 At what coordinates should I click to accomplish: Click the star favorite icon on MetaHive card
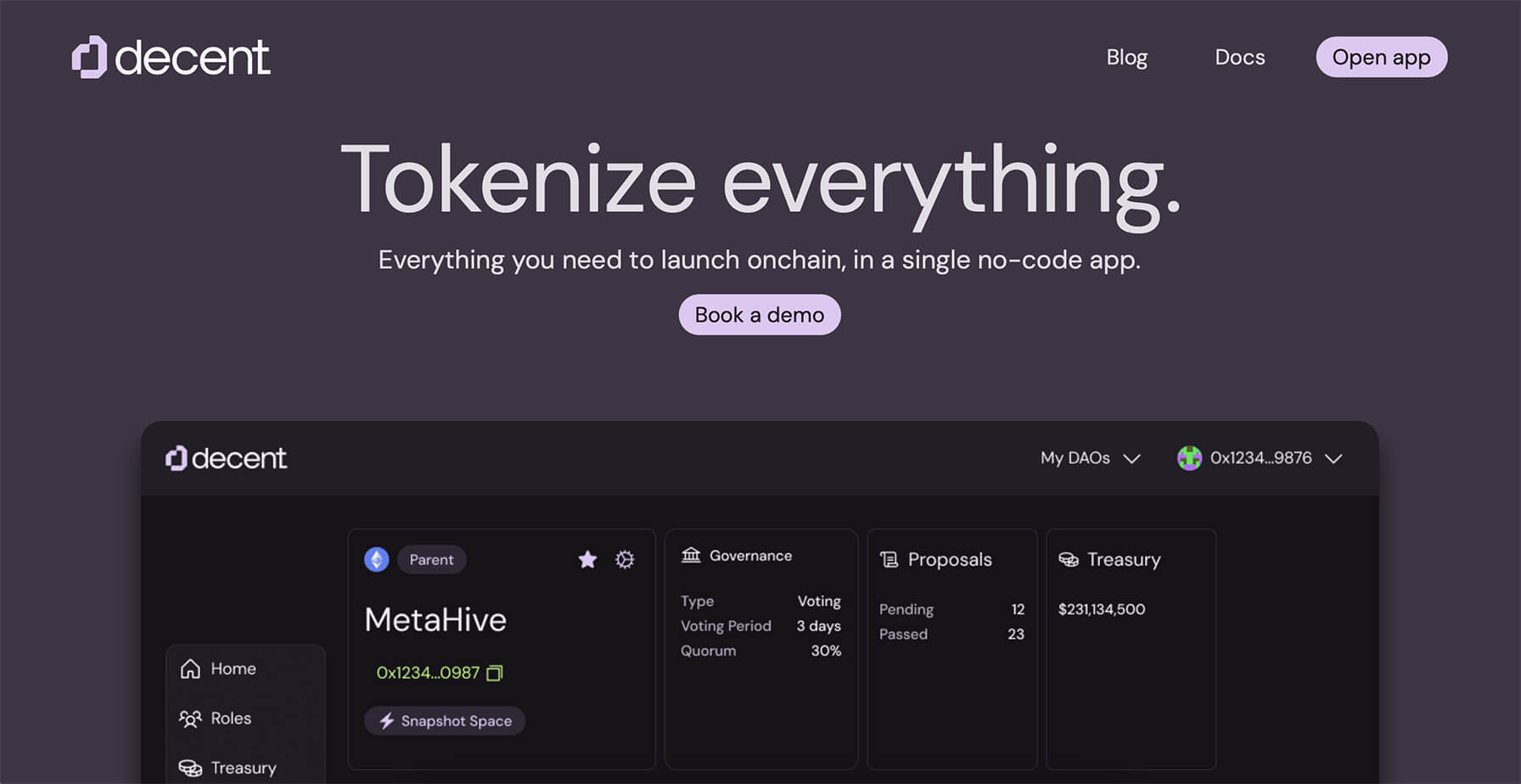587,560
